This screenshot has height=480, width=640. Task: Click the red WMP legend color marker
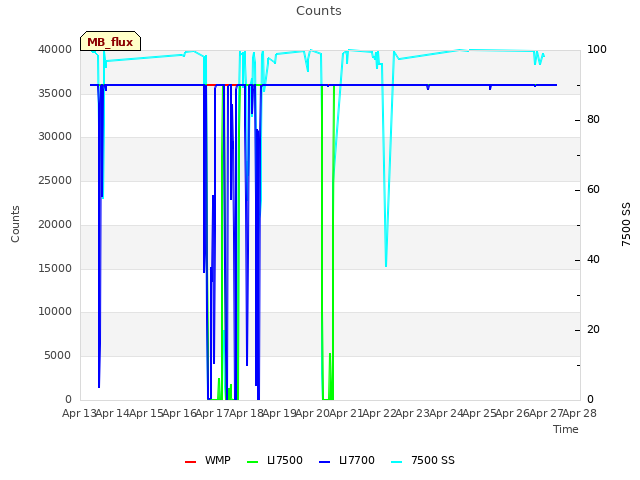point(191,462)
